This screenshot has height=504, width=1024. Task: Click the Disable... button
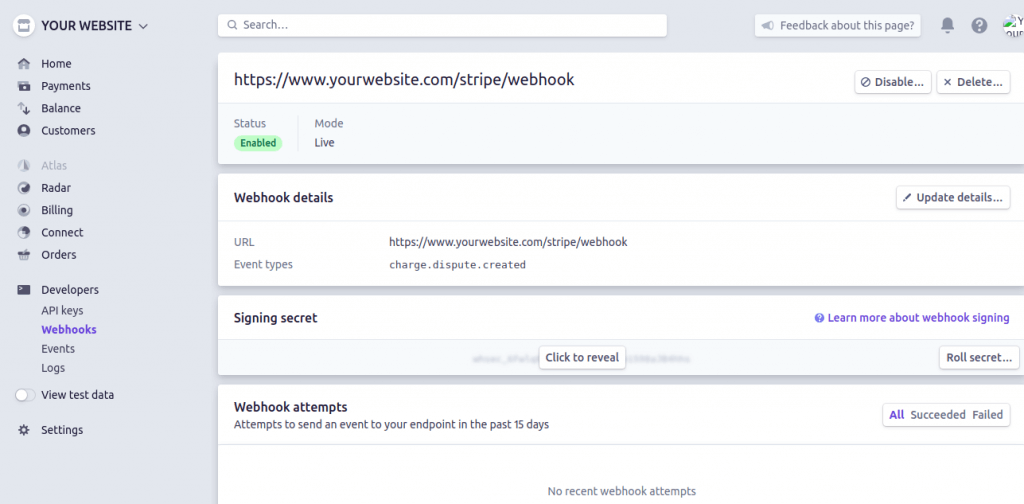[893, 82]
